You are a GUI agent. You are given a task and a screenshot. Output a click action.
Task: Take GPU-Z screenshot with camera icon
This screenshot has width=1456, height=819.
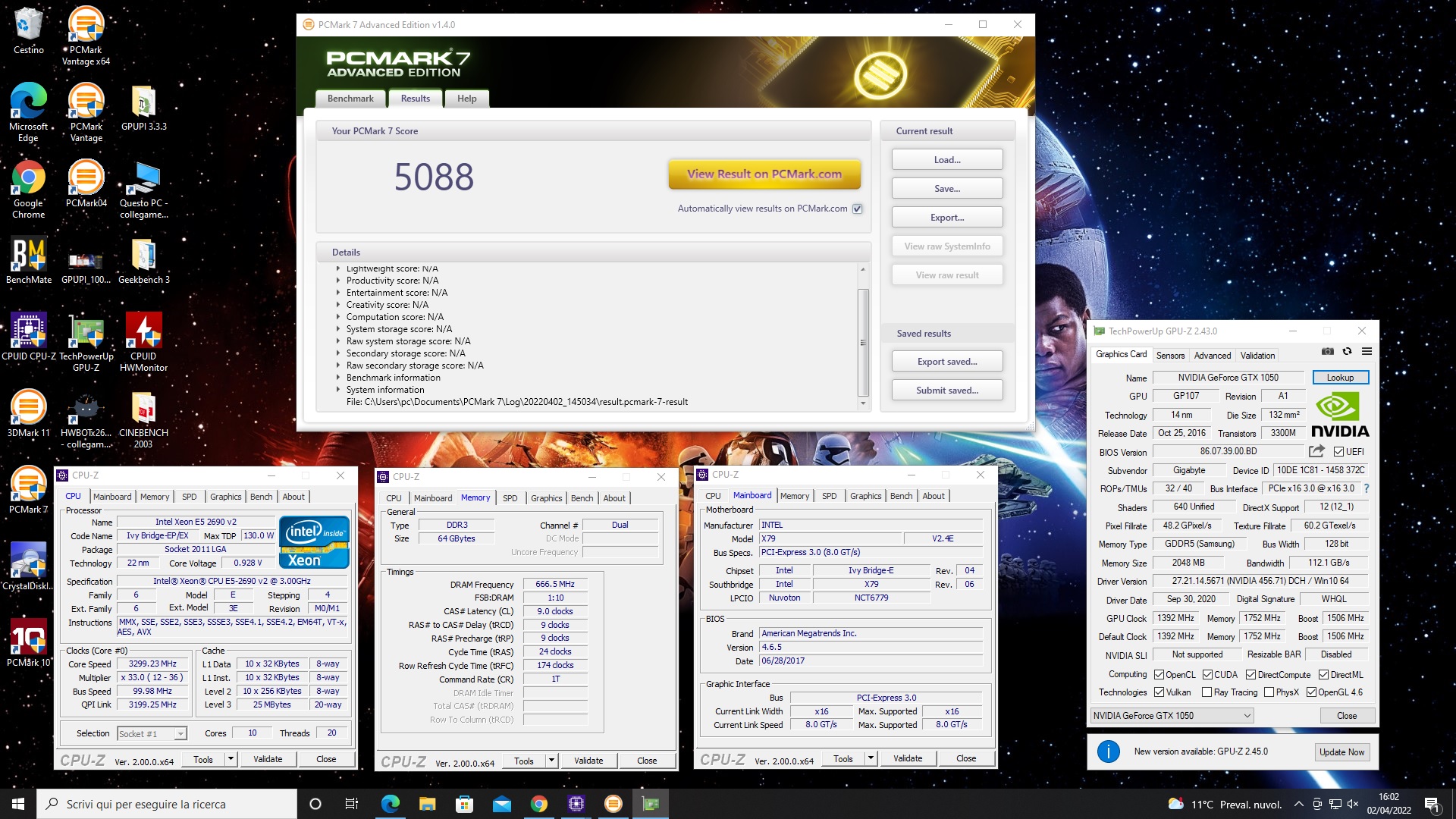point(1327,351)
